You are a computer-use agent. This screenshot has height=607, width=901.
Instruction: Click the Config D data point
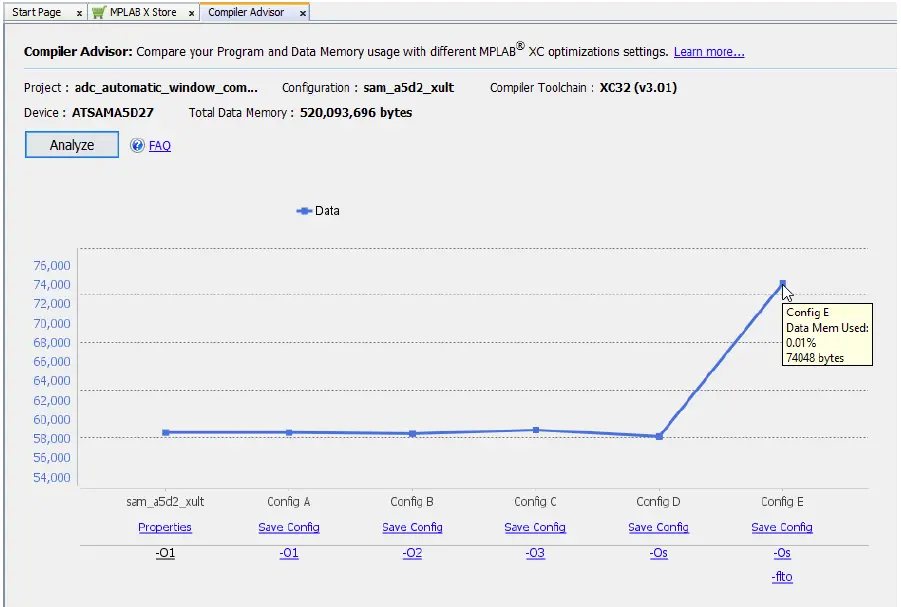(x=659, y=436)
